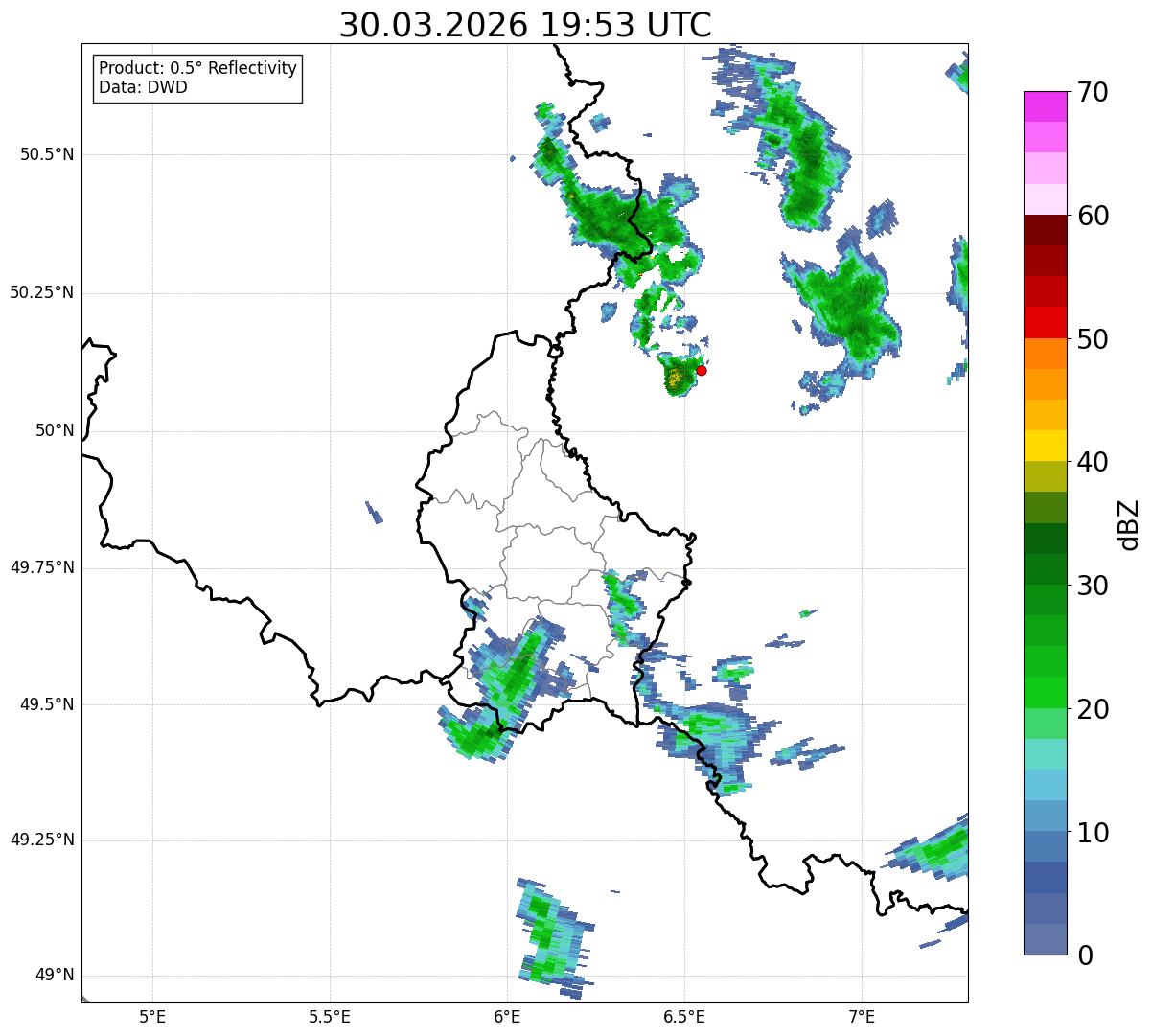
Task: Click the 49.5°N latitude label
Action: click(x=47, y=704)
